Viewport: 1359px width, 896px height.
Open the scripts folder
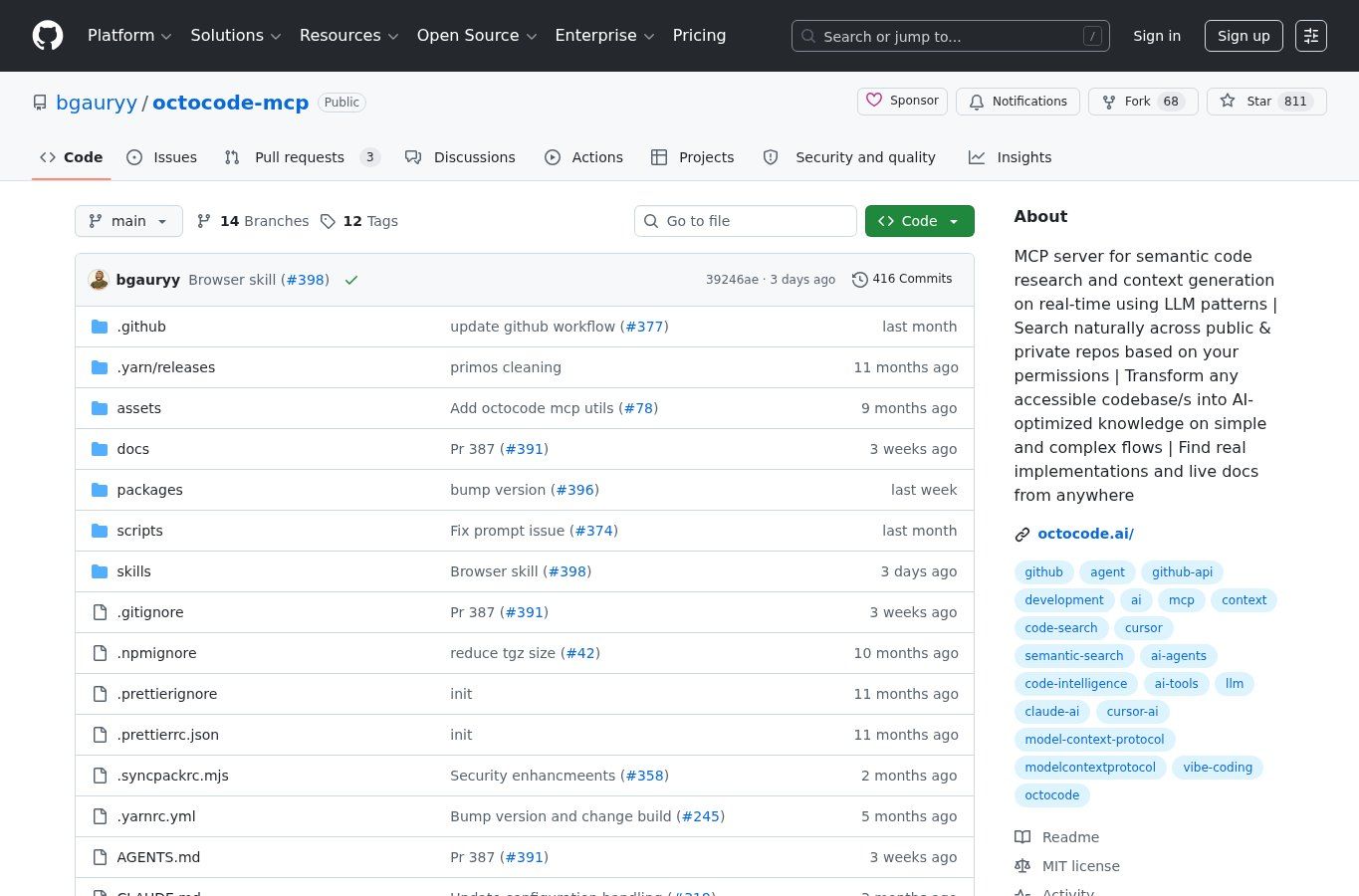(139, 531)
